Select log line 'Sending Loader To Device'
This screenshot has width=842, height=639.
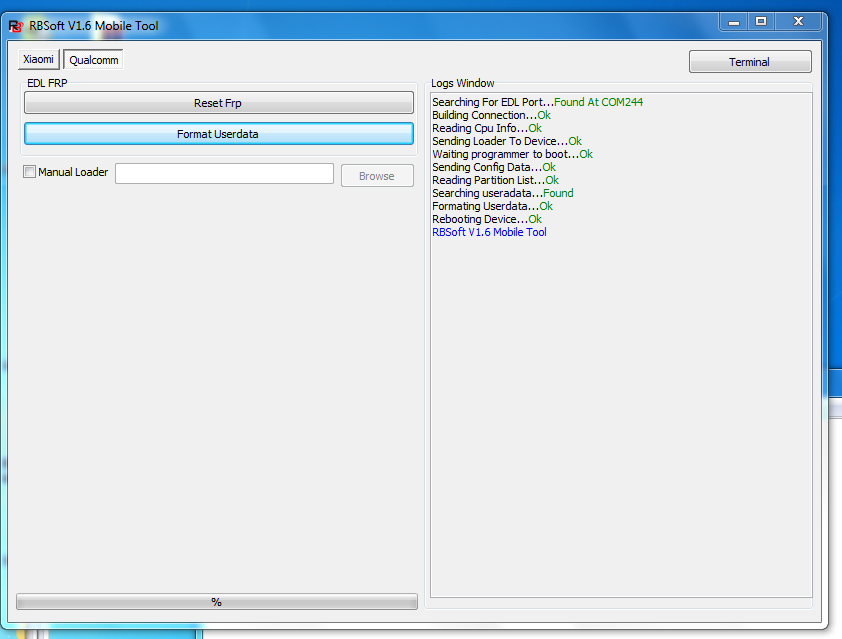(507, 141)
